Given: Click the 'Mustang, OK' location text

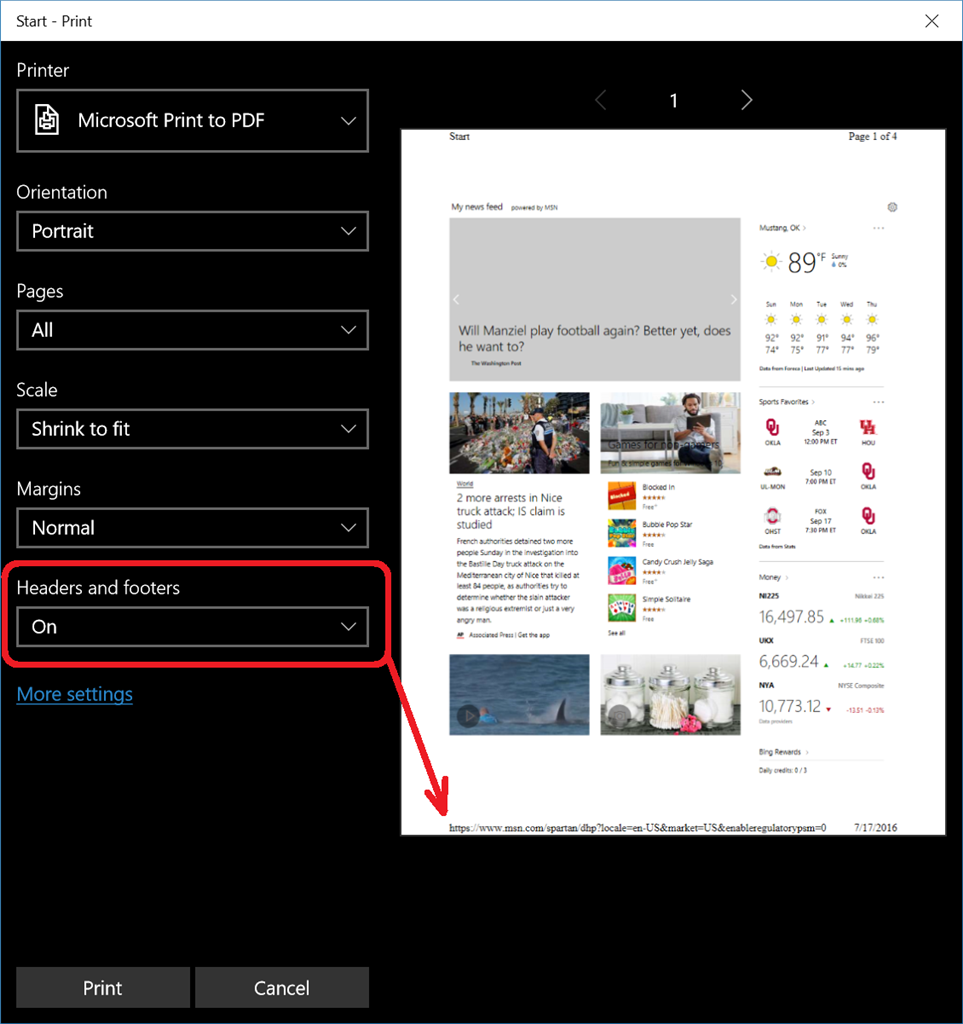Looking at the screenshot, I should point(780,228).
